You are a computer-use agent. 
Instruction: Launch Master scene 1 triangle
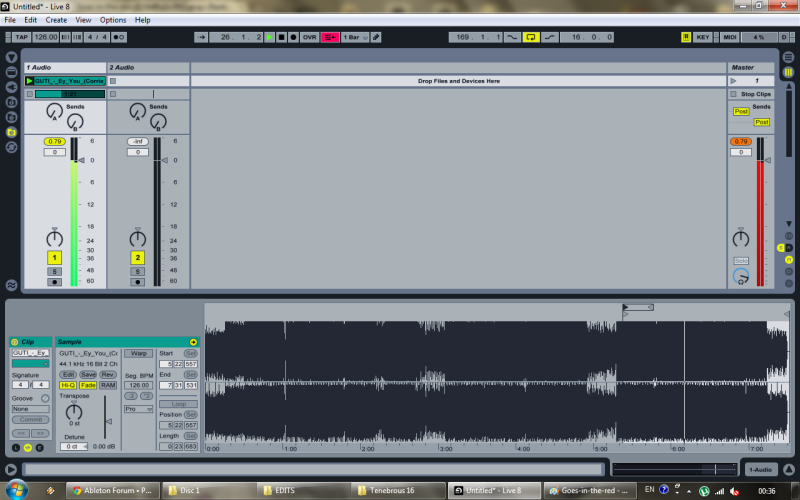click(x=733, y=81)
